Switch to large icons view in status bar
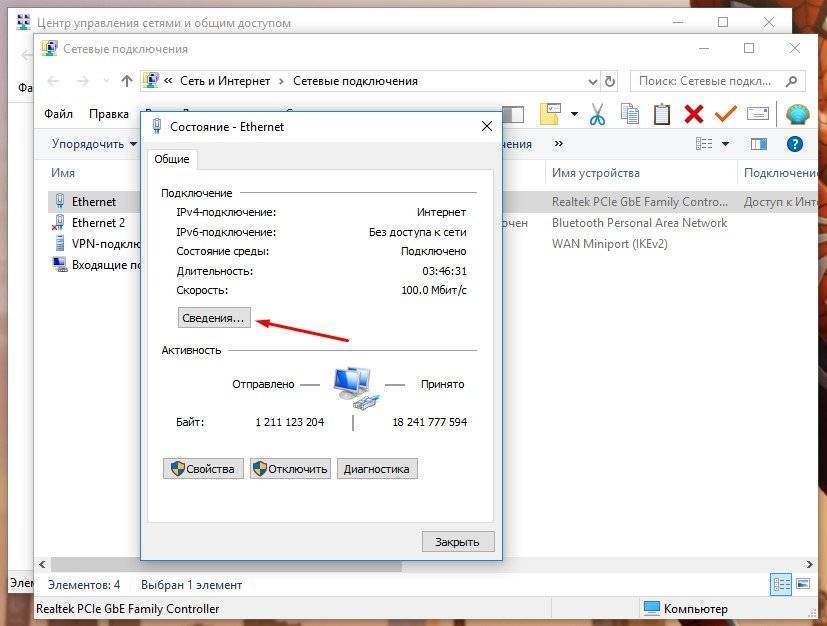Image resolution: width=827 pixels, height=626 pixels. click(x=803, y=584)
